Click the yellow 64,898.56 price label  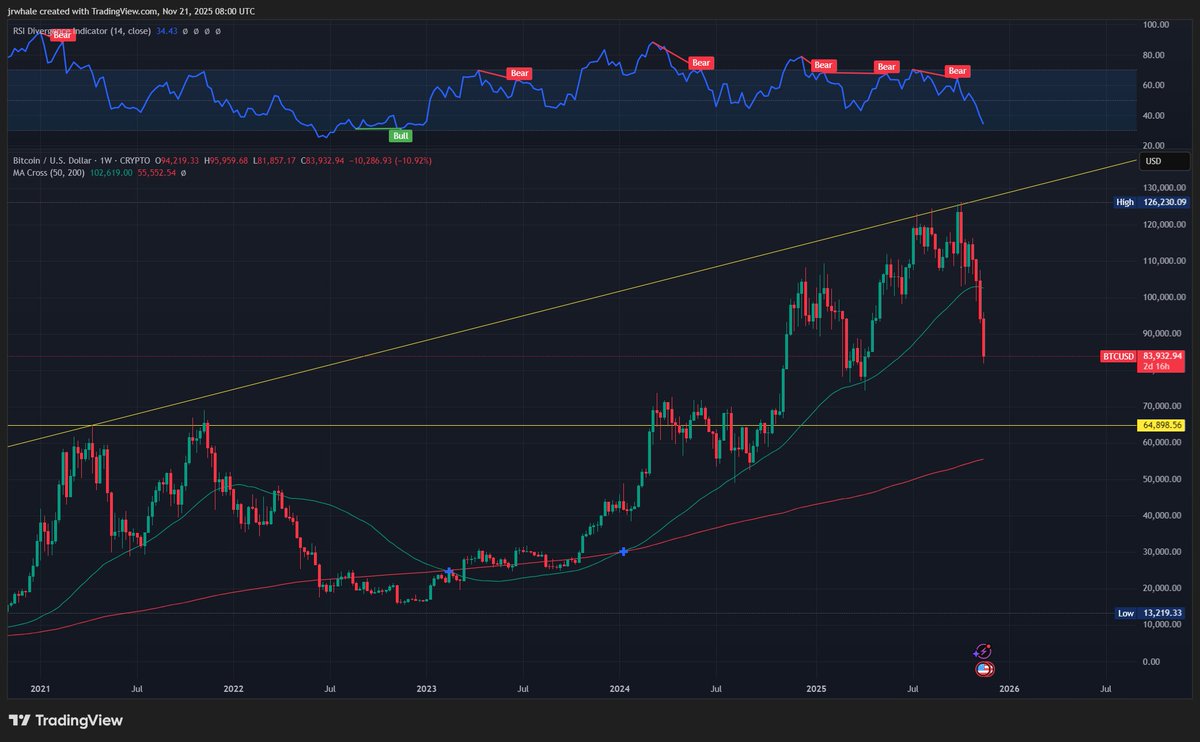(x=1163, y=425)
